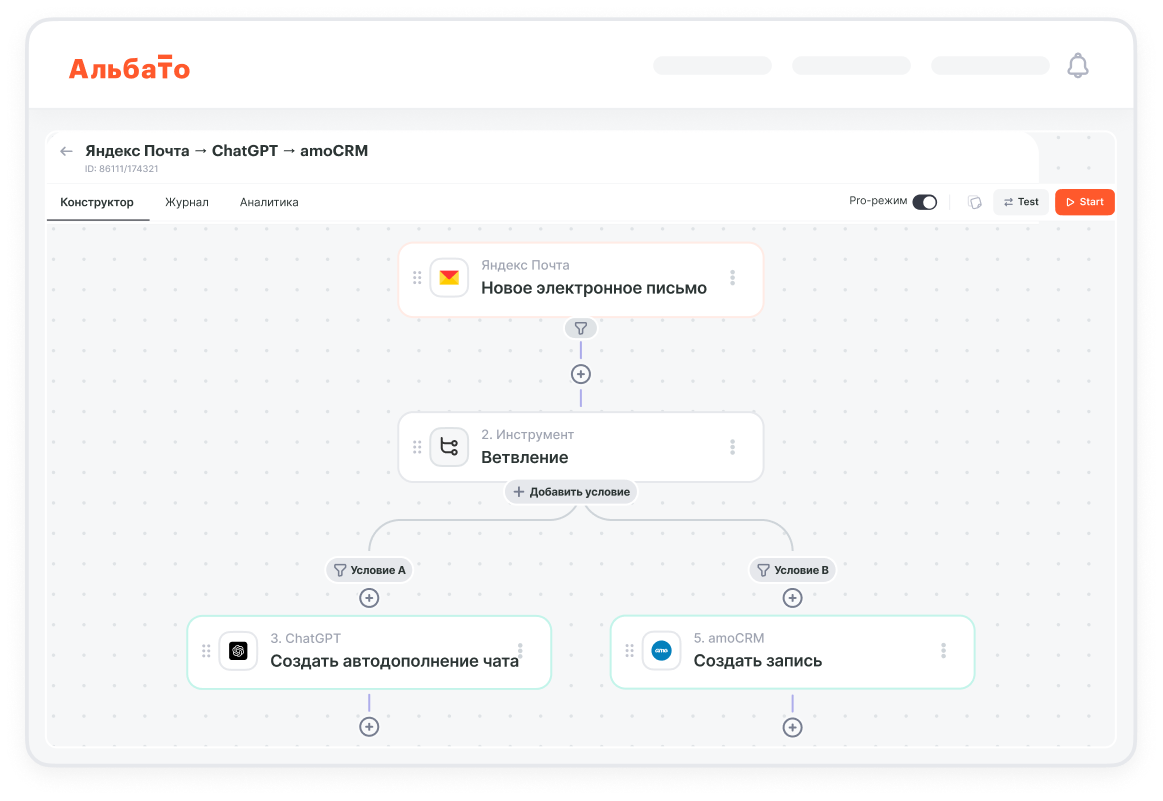Click the copy scenario icon near the Test button
This screenshot has height=801, width=1163.
coord(975,202)
